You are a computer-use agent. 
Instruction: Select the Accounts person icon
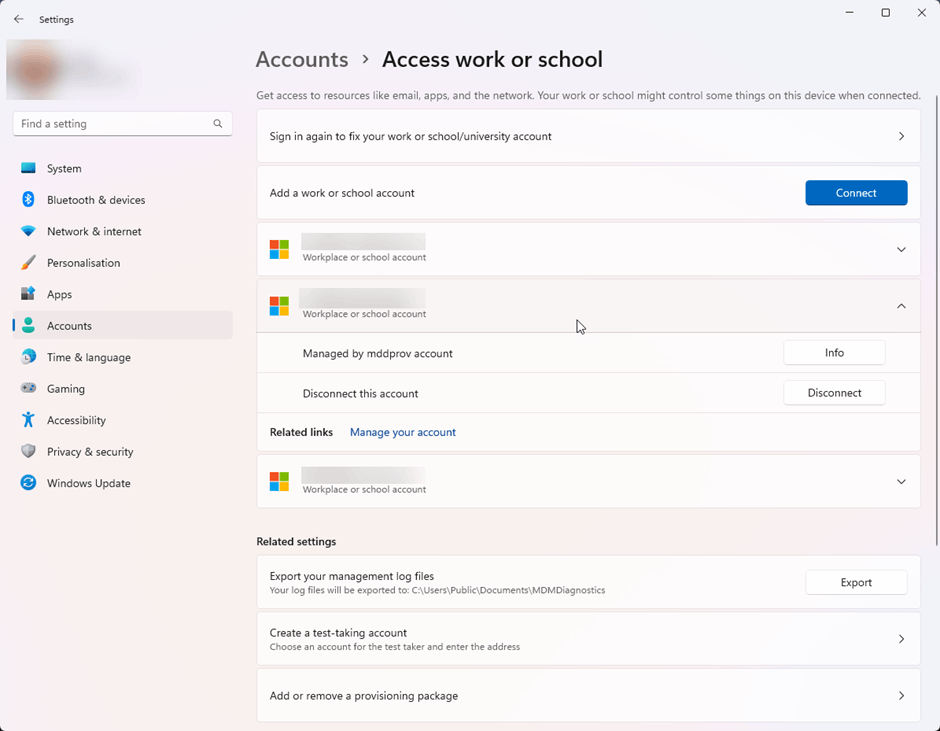click(28, 325)
